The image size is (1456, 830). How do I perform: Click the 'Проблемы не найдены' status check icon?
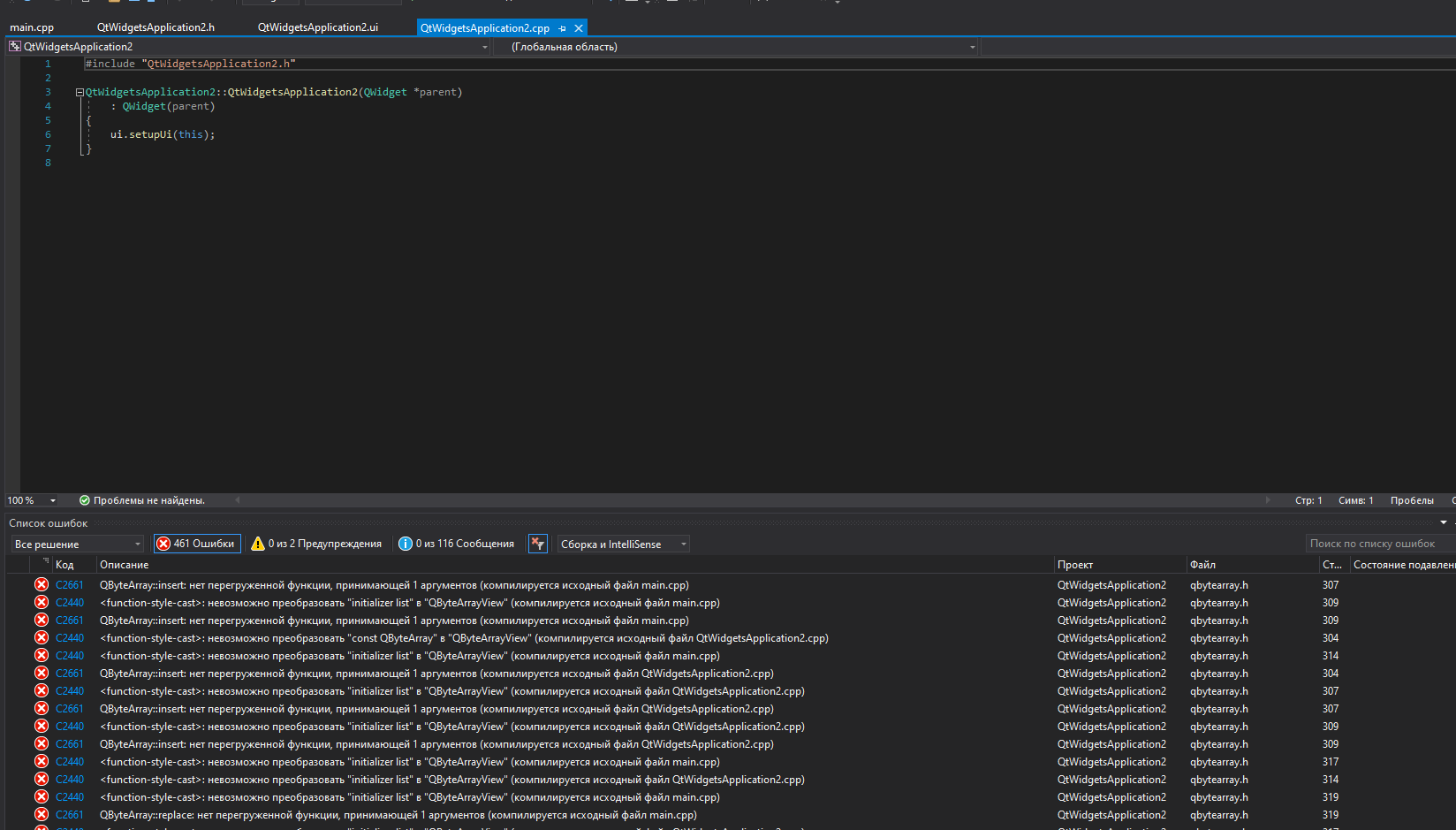pos(85,500)
